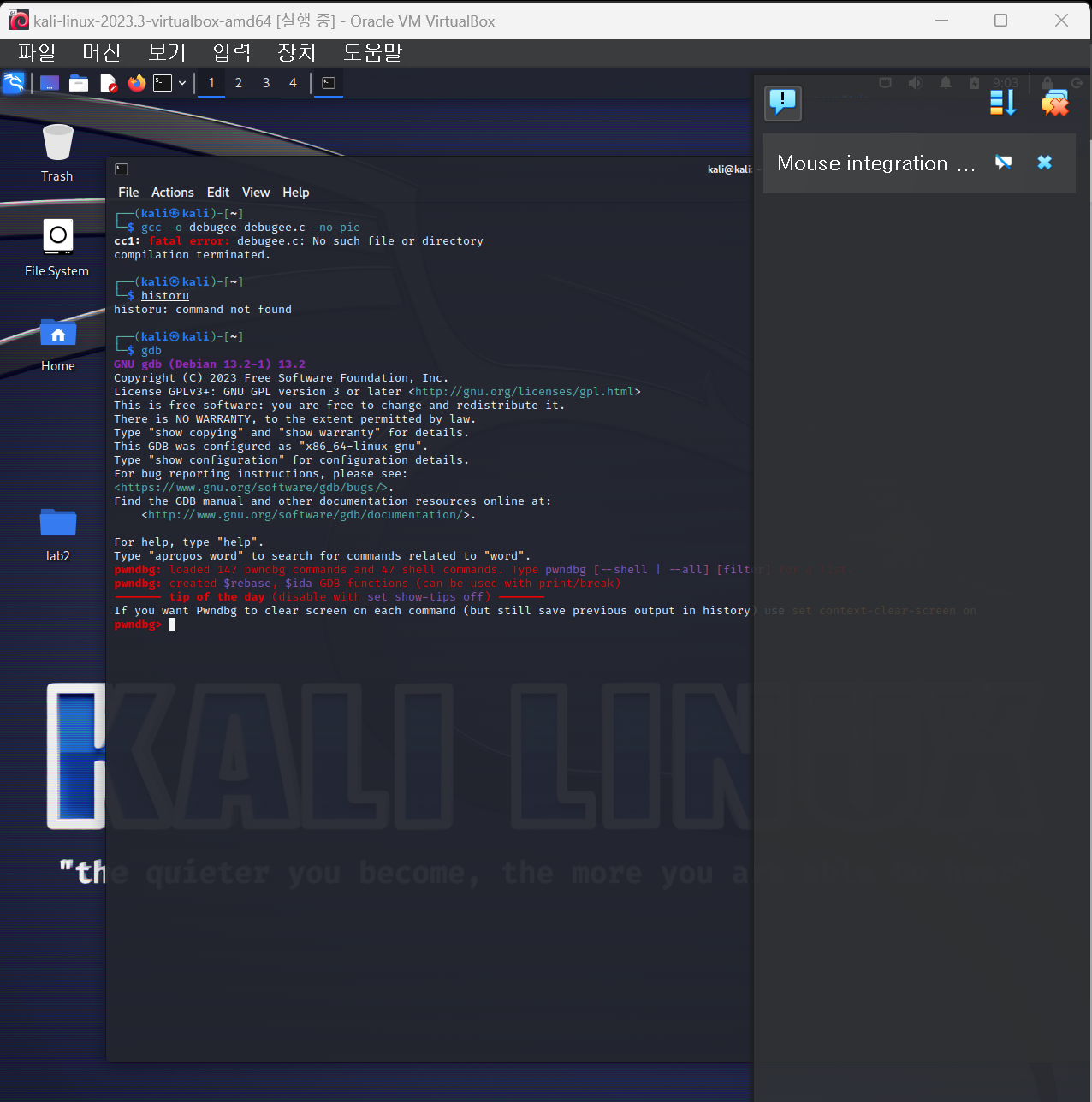Click the gnu.org/licenses/gpl.html link
This screenshot has height=1102, width=1092.
[525, 392]
